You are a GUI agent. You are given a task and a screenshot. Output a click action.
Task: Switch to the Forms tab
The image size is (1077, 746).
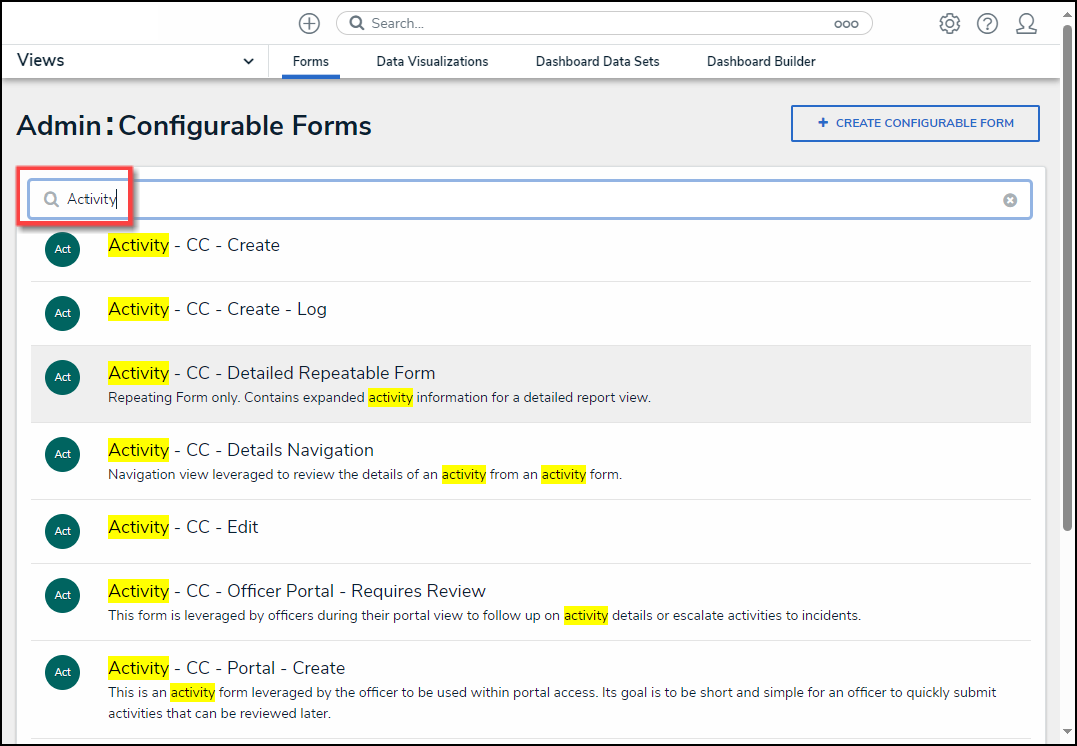(x=311, y=62)
